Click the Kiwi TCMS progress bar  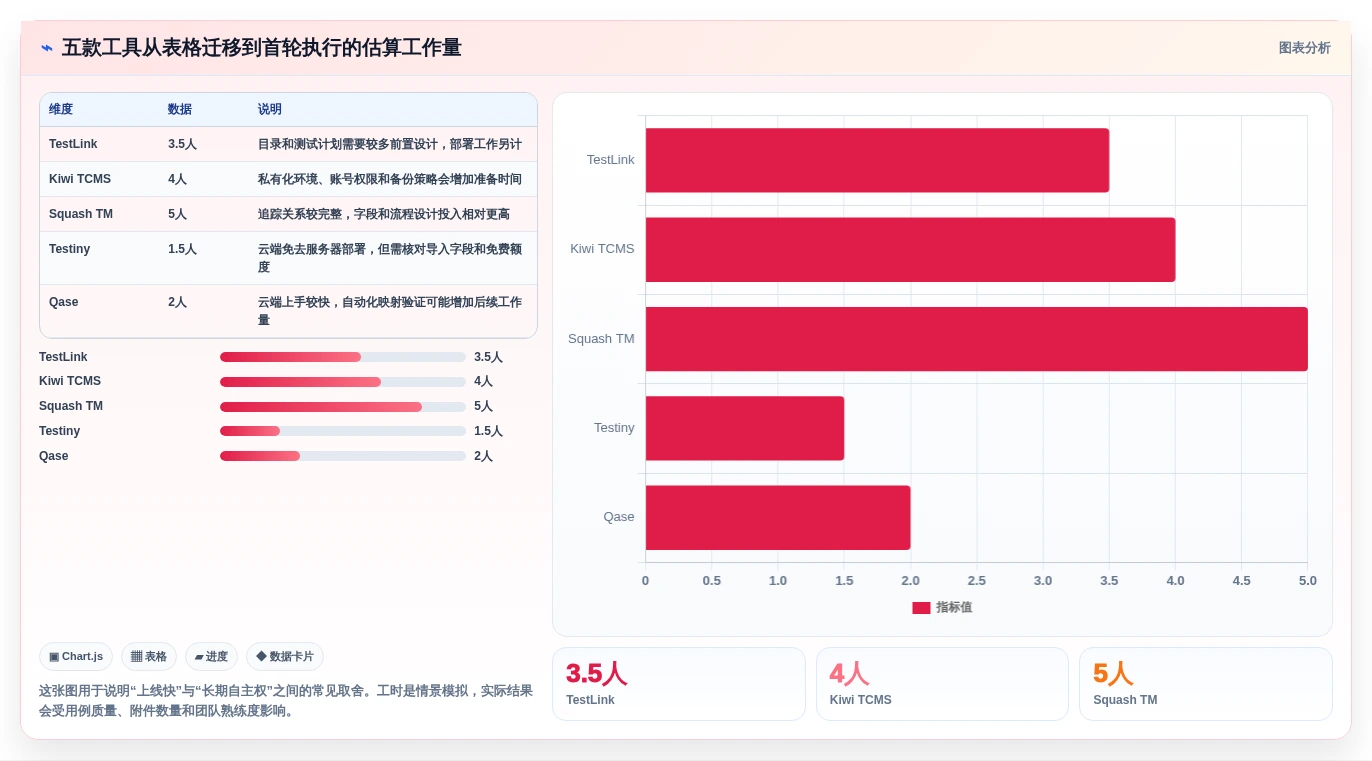[x=343, y=382]
